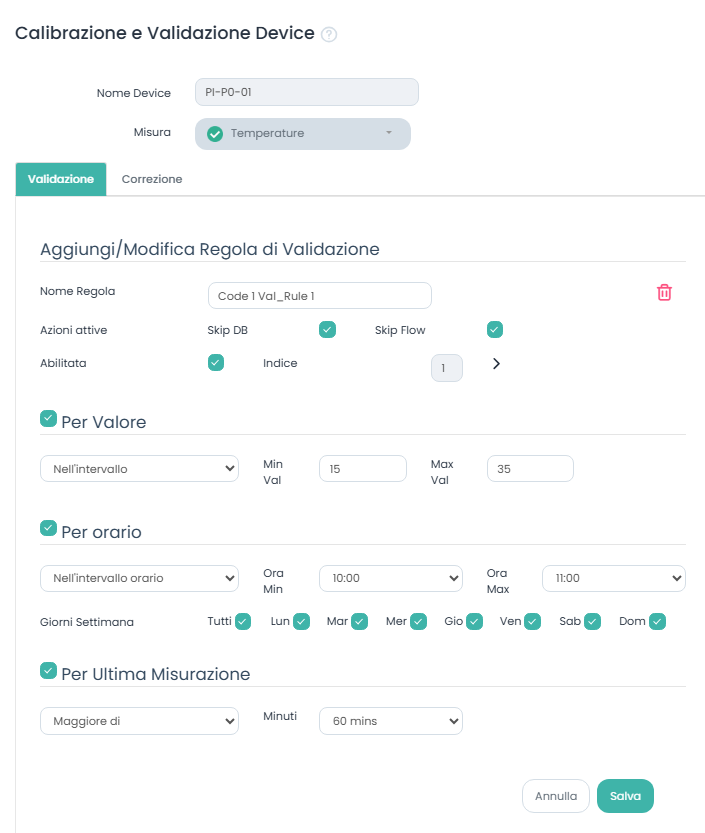Disable the Per Valore section checkbox
This screenshot has height=833, width=705.
48,419
